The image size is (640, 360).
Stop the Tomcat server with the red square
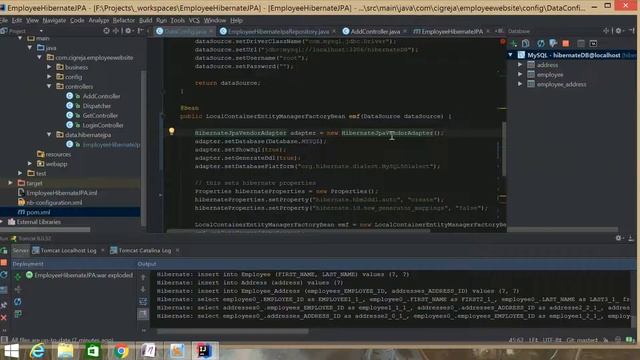pos(4,263)
